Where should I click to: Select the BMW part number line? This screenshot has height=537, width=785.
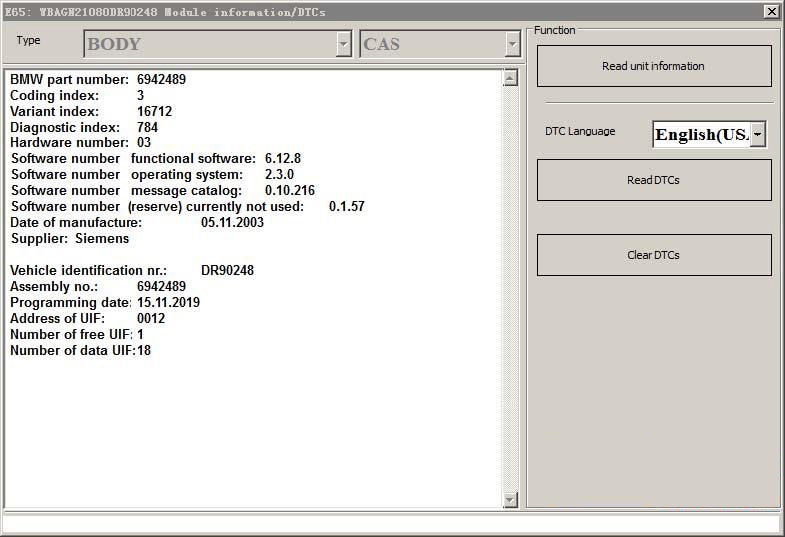(x=98, y=79)
